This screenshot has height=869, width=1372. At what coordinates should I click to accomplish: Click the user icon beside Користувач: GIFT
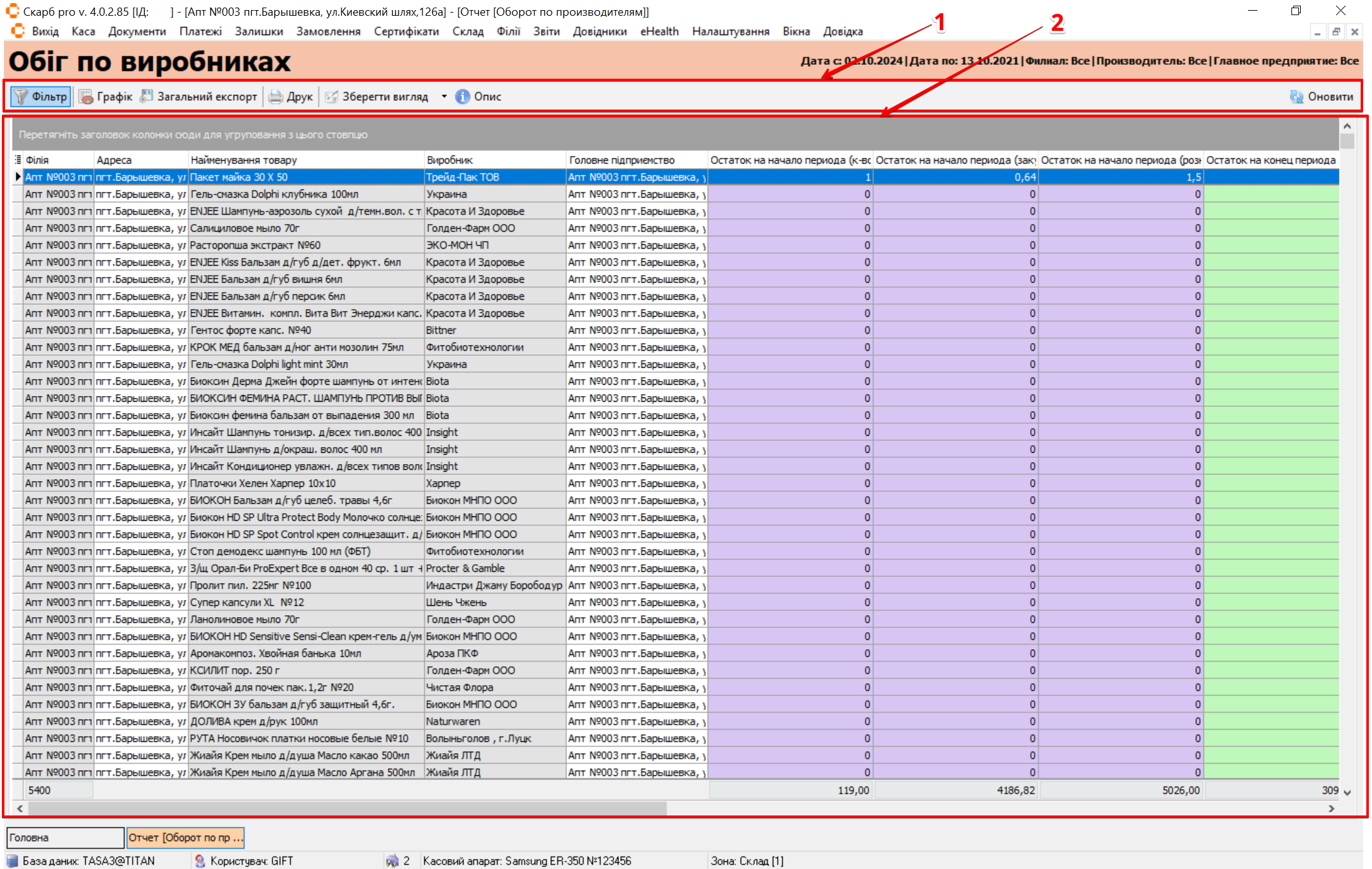(x=200, y=861)
